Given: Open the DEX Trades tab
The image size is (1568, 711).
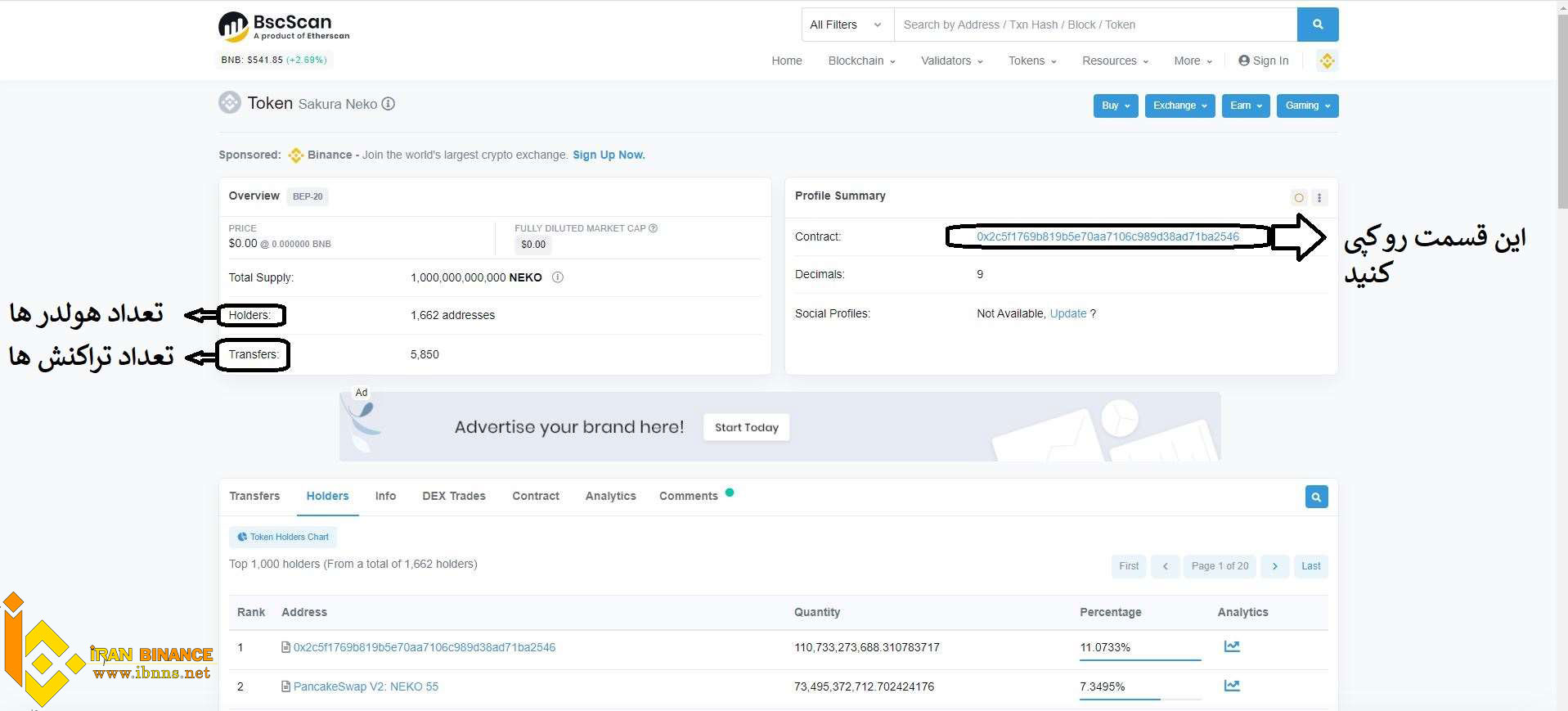Looking at the screenshot, I should [x=454, y=496].
